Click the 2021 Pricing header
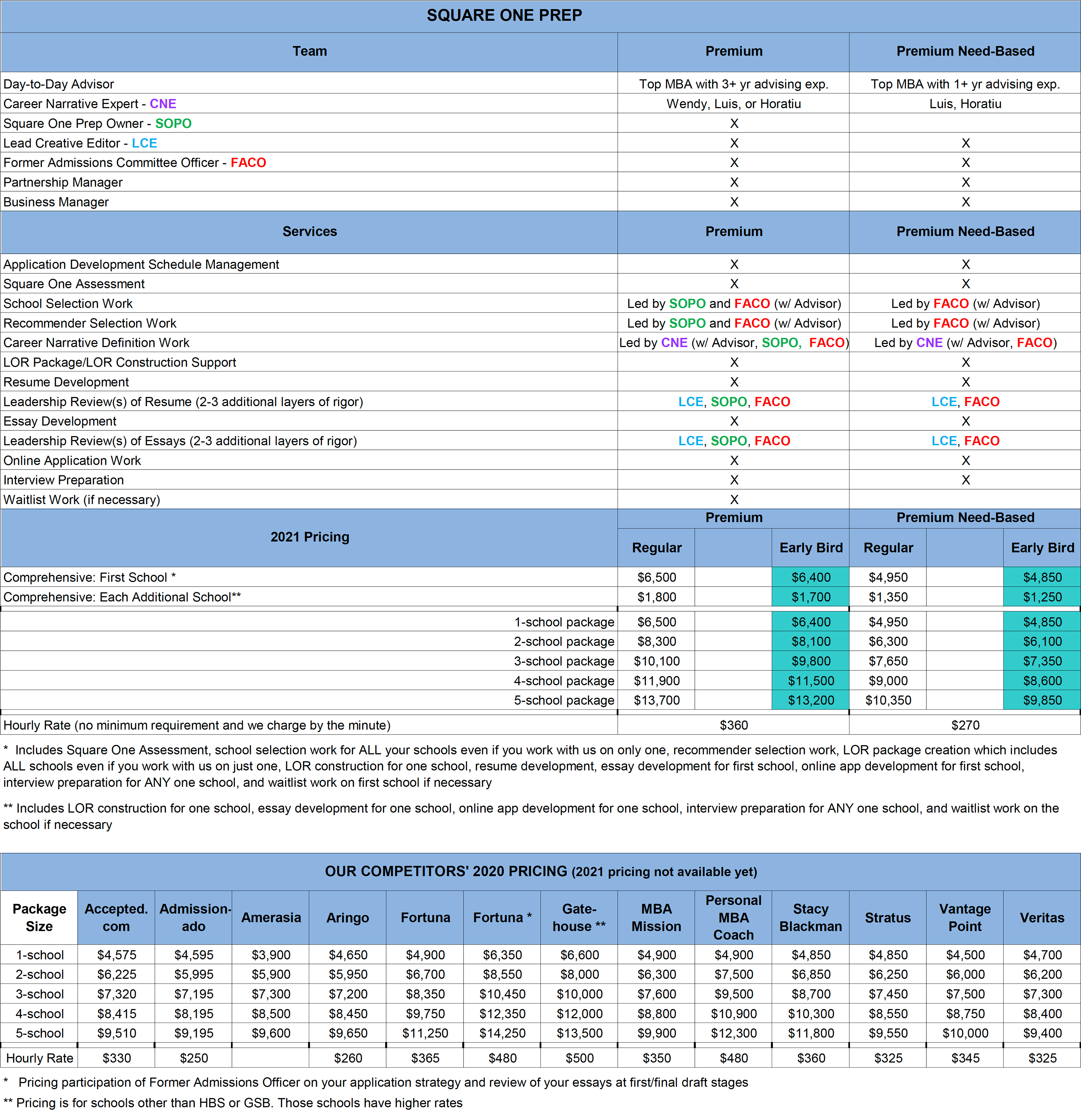1081x1120 pixels. pos(310,537)
